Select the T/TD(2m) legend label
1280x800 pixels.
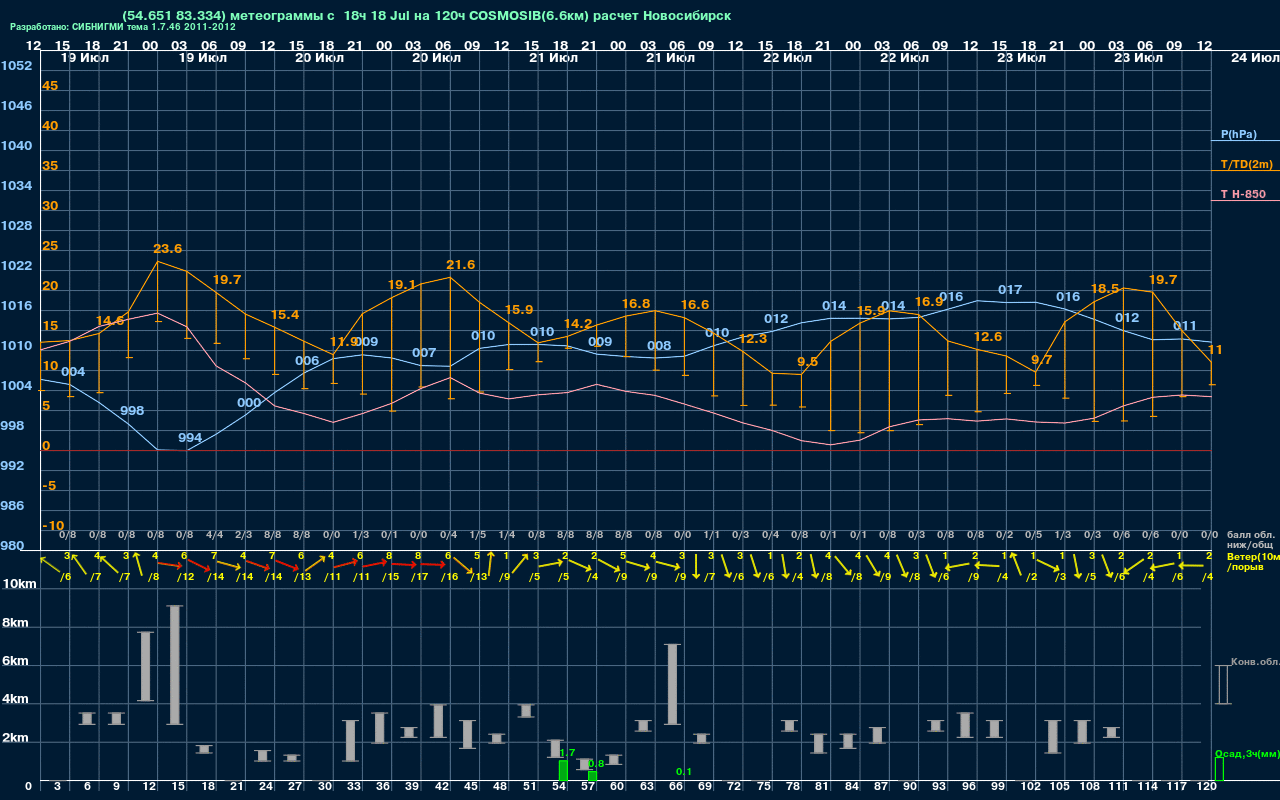1247,164
